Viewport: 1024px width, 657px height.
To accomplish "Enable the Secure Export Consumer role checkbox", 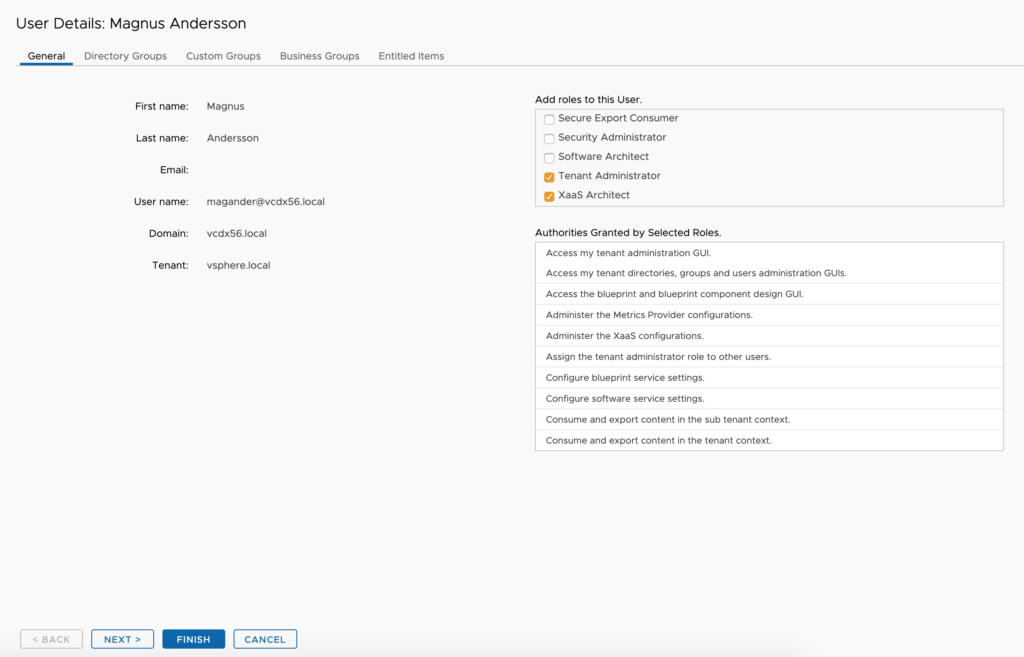I will point(549,119).
